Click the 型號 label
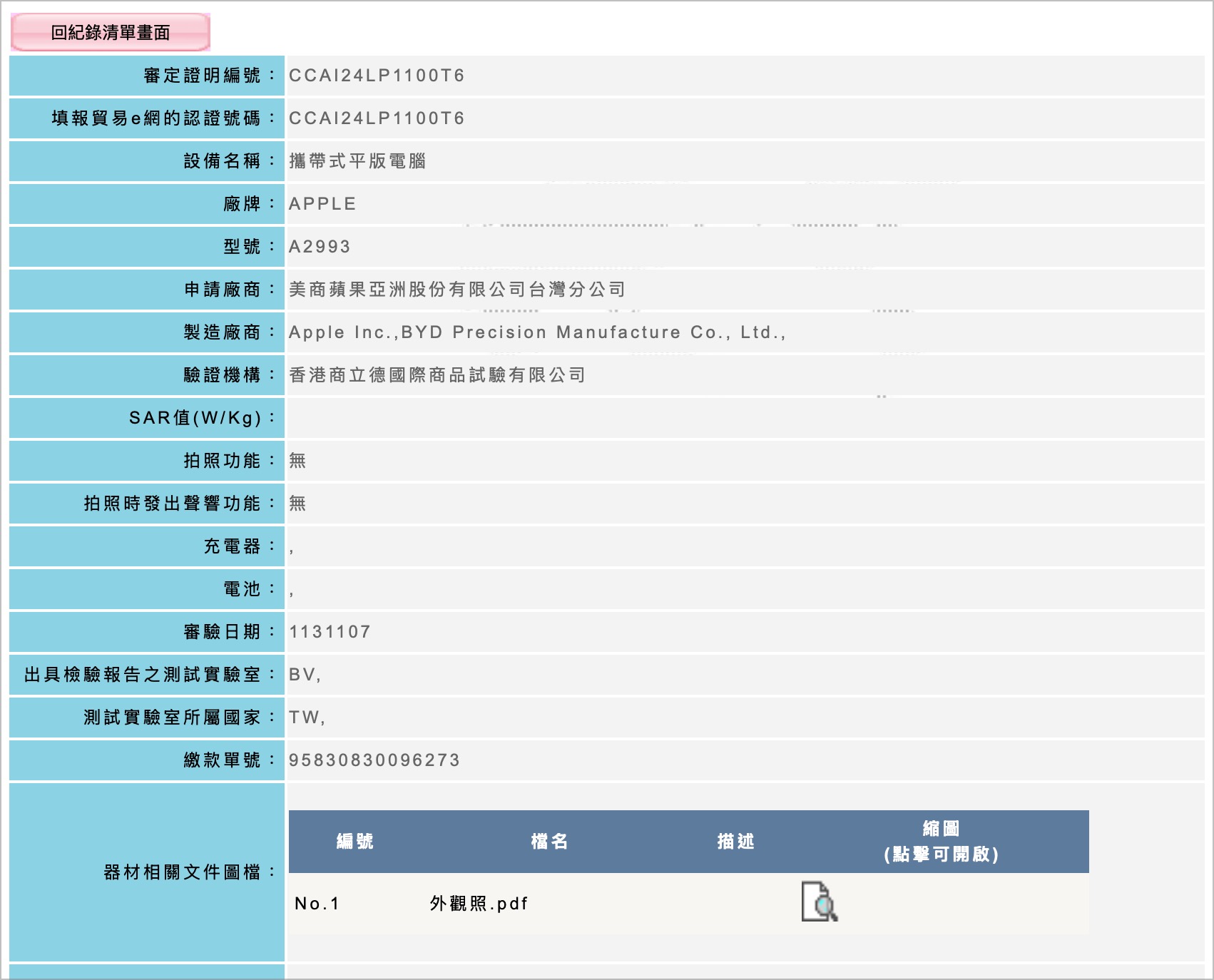Screen dimensions: 1214x980 click(x=249, y=247)
